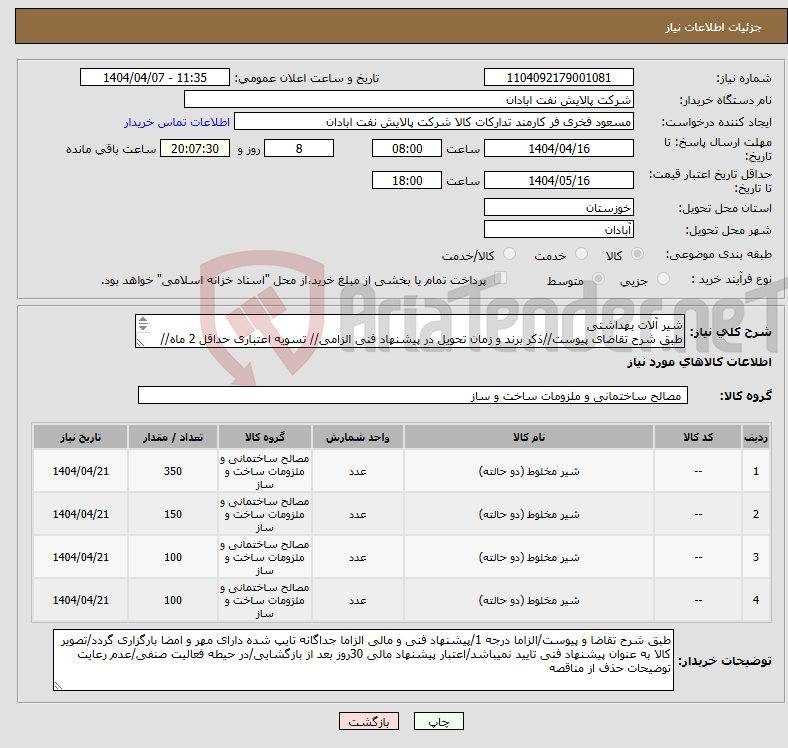This screenshot has height=748, width=788.
Task: Click quantity 150 in row 2
Action: (x=173, y=514)
